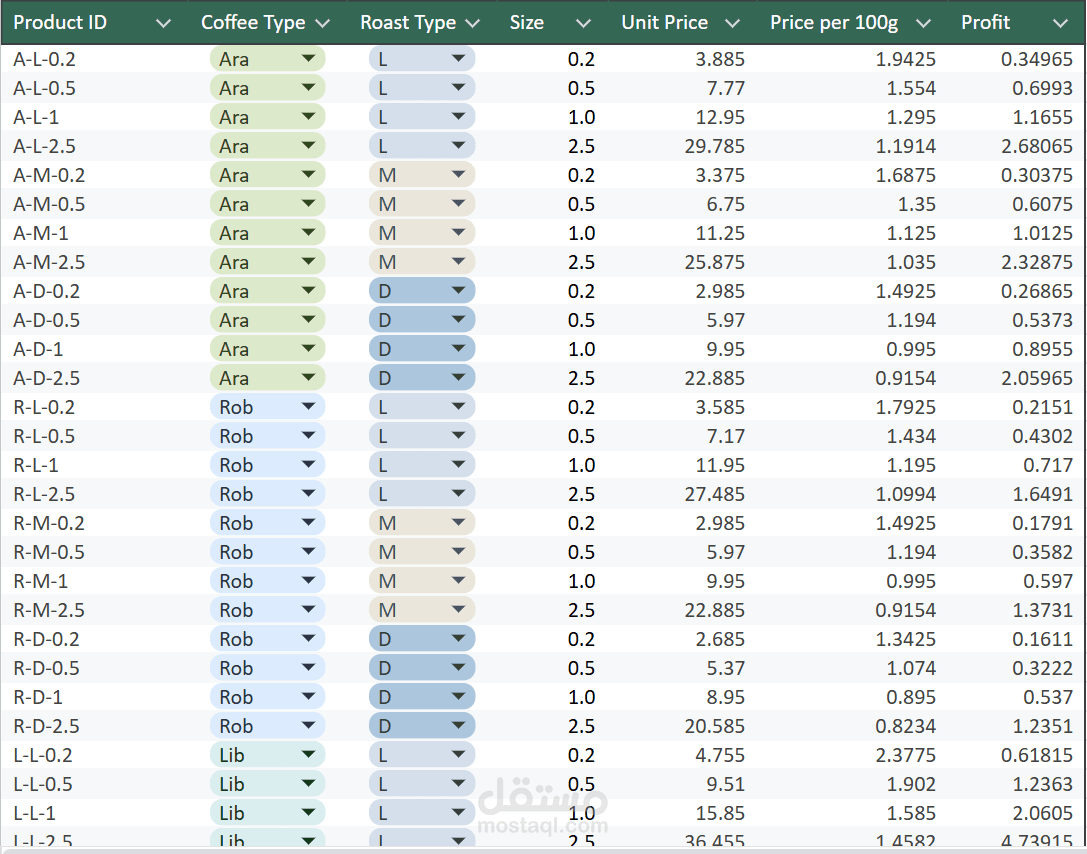Viewport: 1087px width, 854px height.
Task: Open the Ara dropdown in row A-L-0.2
Action: (308, 59)
